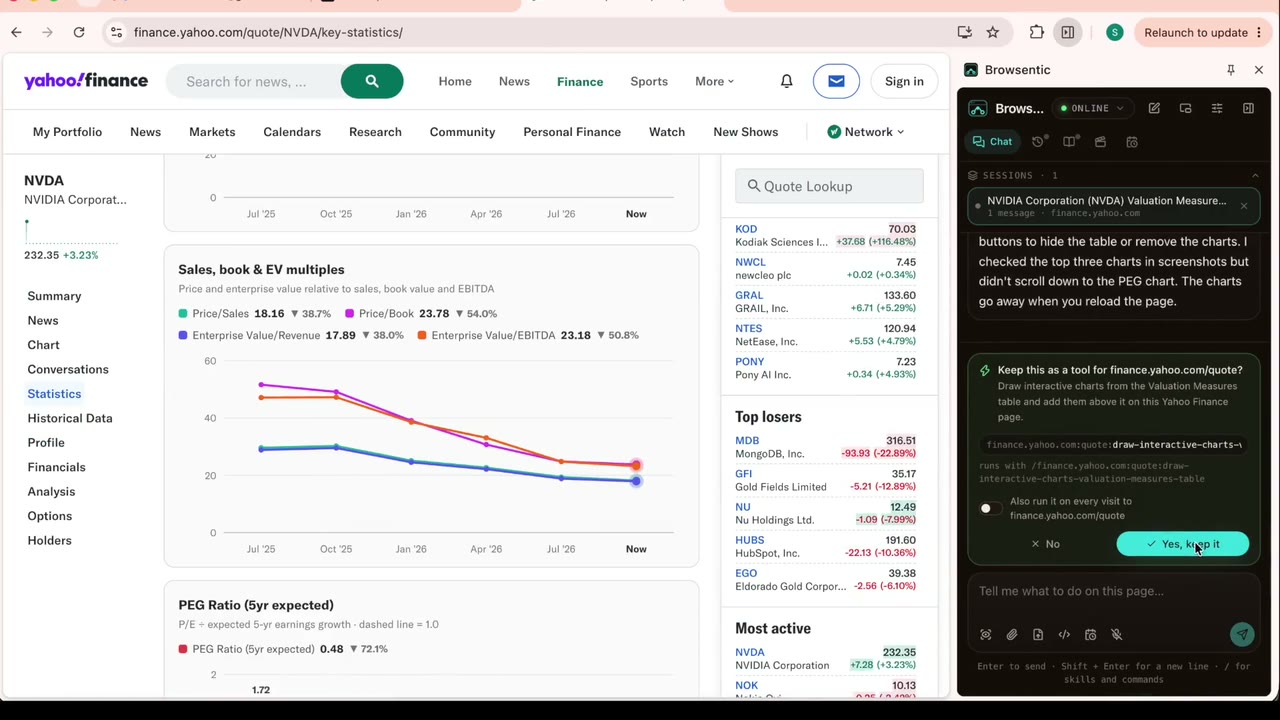Screen dimensions: 1280x720
Task: Open Browsentic clapperboard recordings tab
Action: pos(1100,142)
